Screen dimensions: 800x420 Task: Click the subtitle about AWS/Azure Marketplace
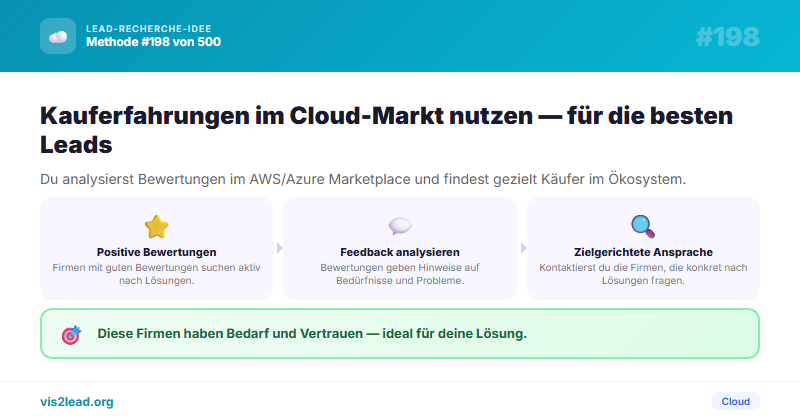363,180
